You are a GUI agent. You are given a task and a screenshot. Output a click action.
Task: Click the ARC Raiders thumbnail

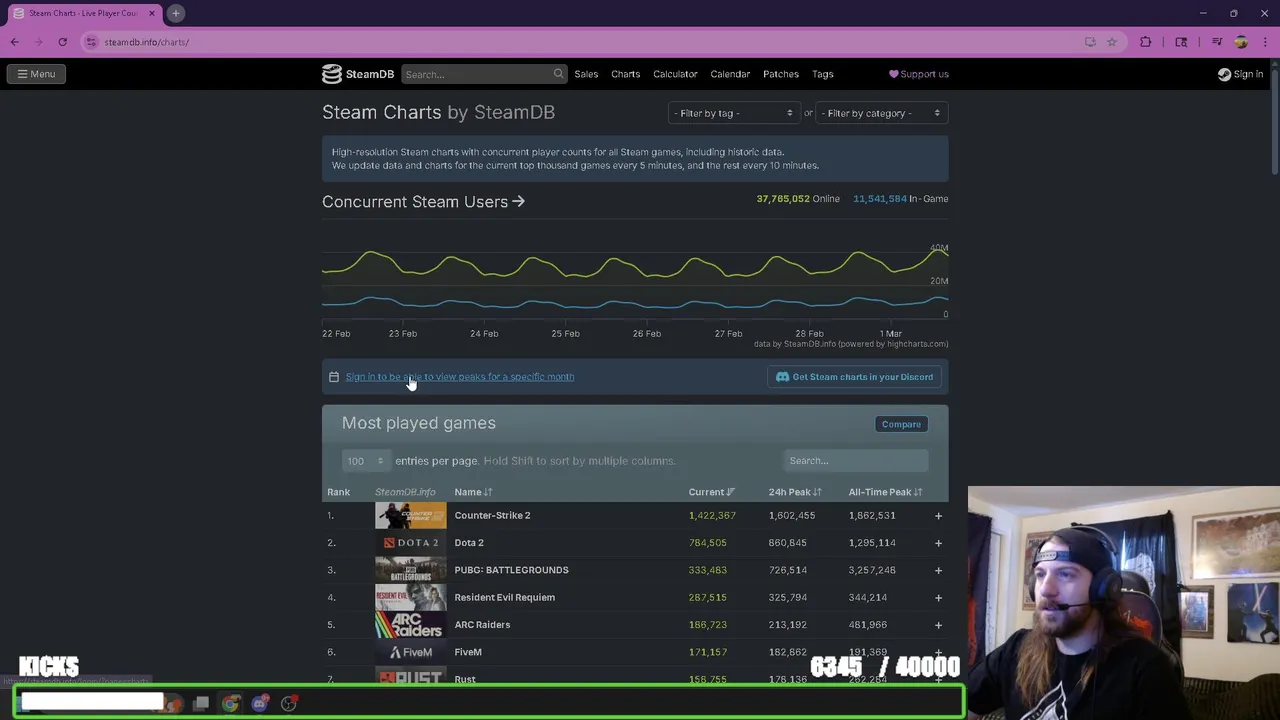tap(410, 625)
